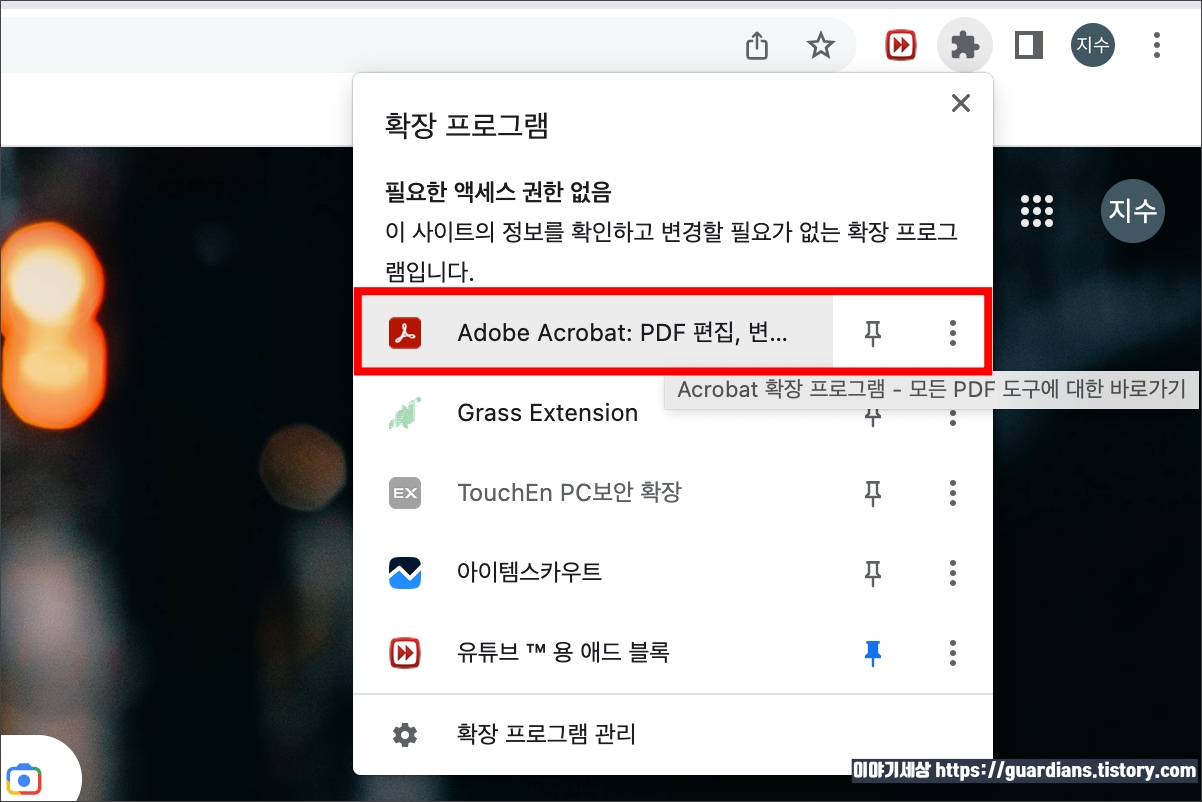Open the 지수 profile button in toolbar
The height and width of the screenshot is (802, 1202).
[x=1092, y=45]
